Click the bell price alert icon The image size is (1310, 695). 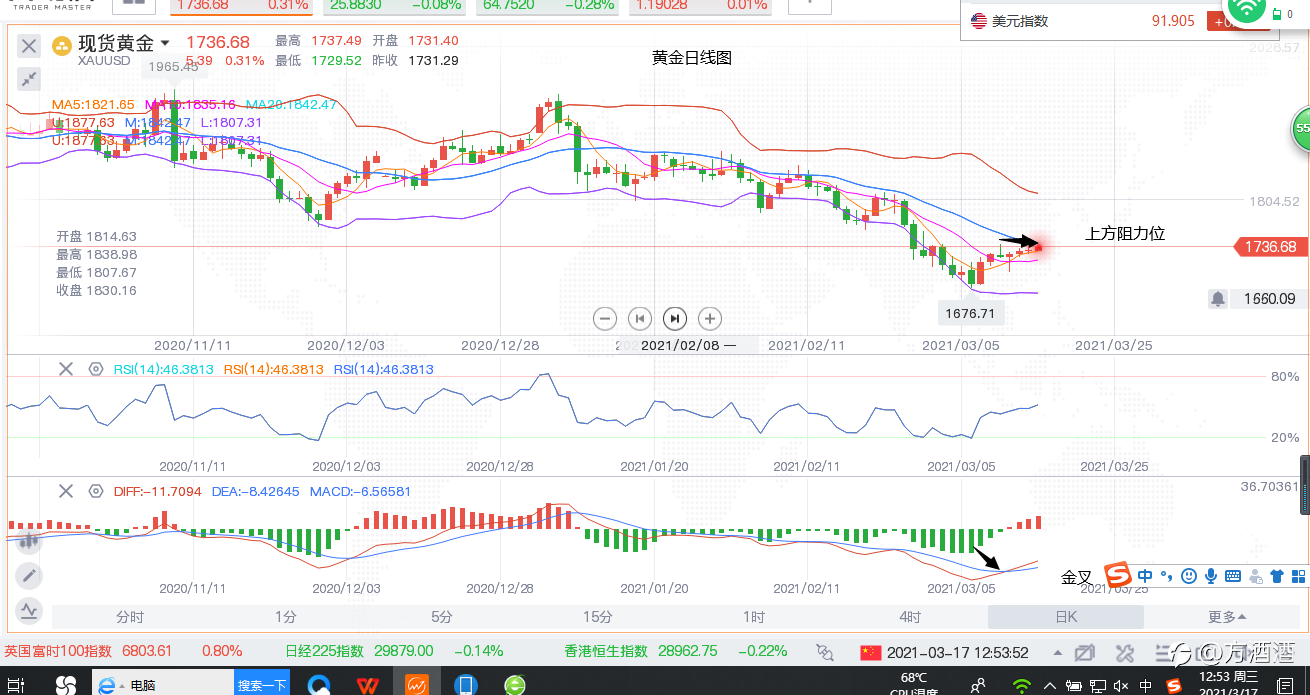1218,298
